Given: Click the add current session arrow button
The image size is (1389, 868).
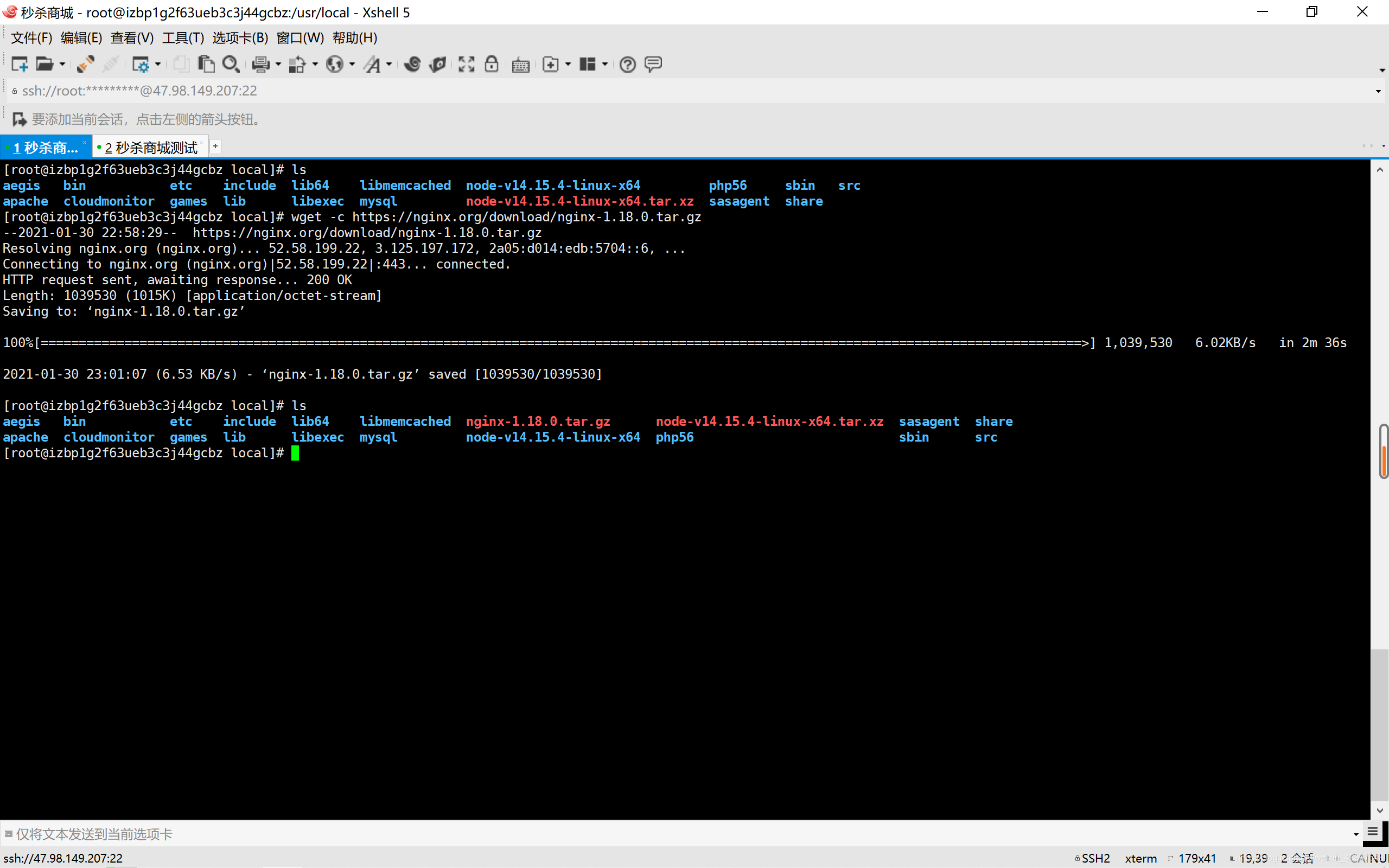Looking at the screenshot, I should (x=19, y=119).
